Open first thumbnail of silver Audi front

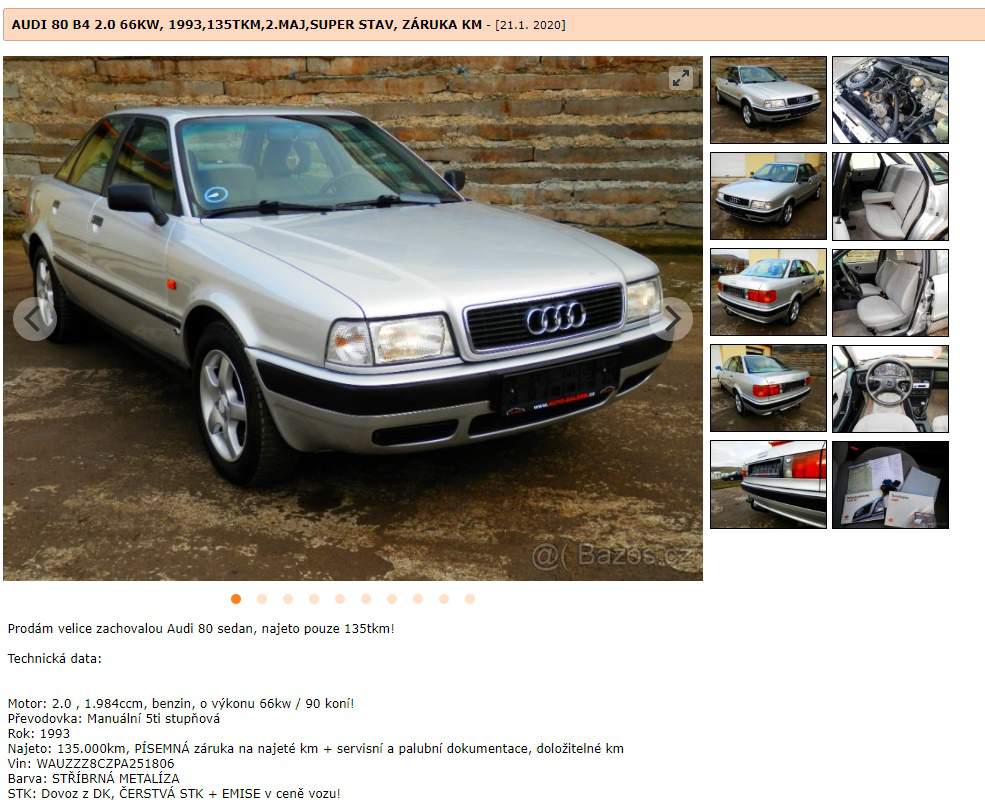coord(768,100)
